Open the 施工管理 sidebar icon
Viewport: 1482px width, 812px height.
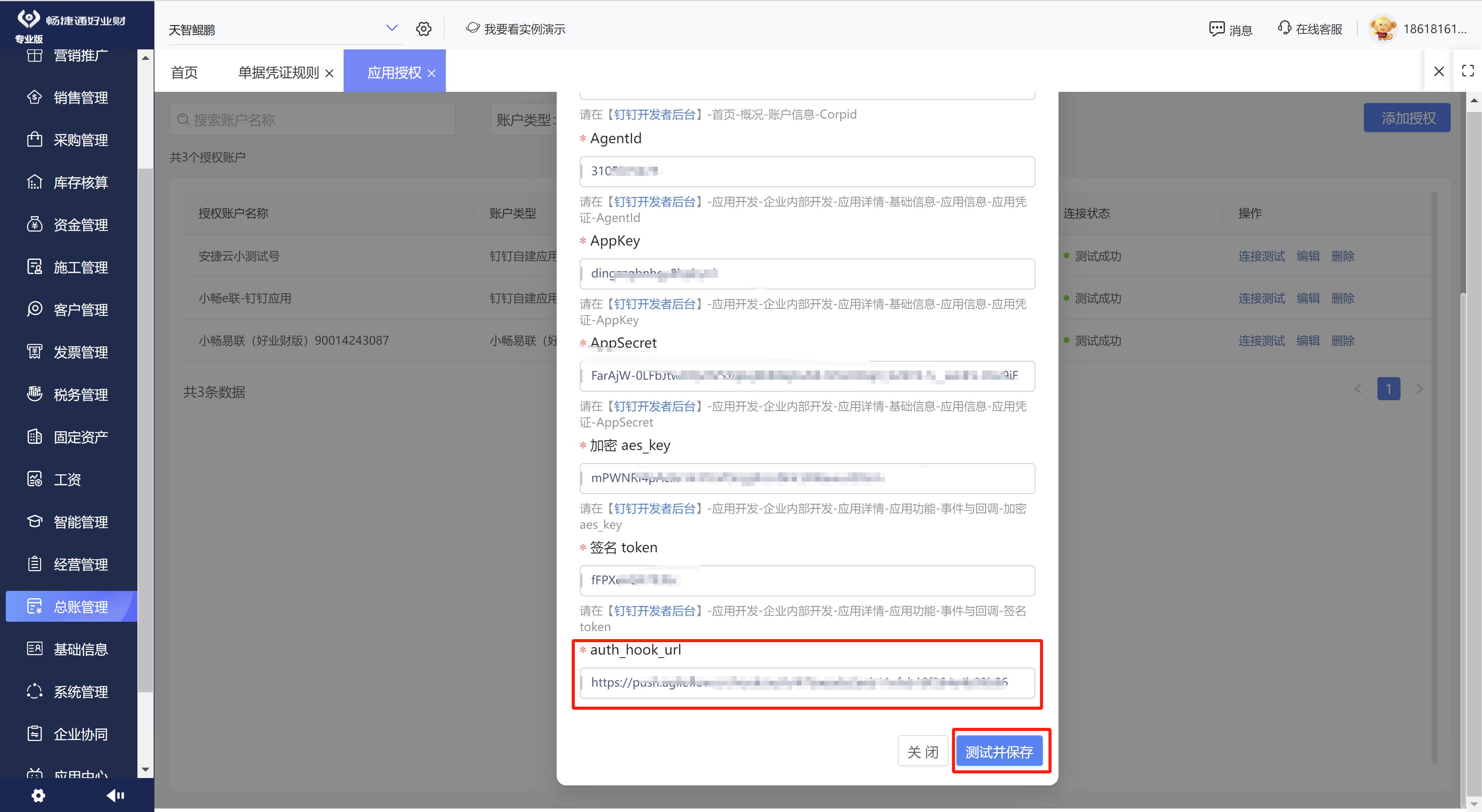pyautogui.click(x=34, y=267)
